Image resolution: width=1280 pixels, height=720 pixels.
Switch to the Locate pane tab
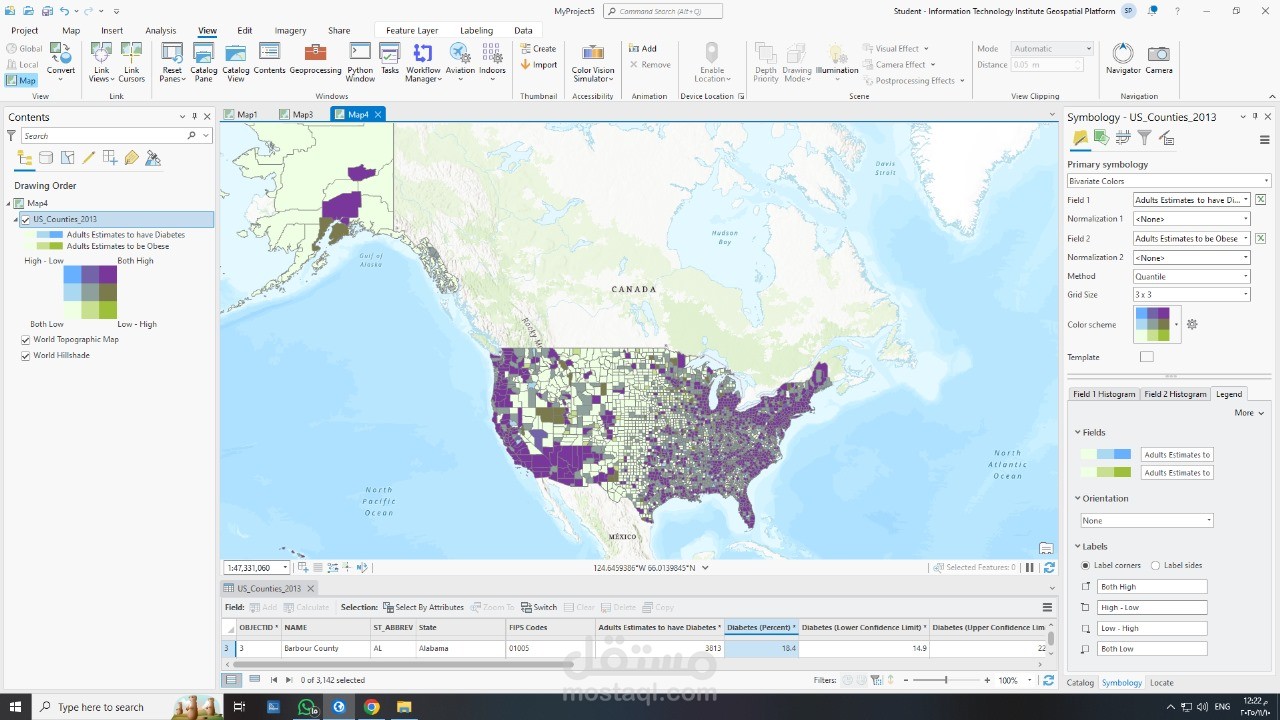point(1161,682)
